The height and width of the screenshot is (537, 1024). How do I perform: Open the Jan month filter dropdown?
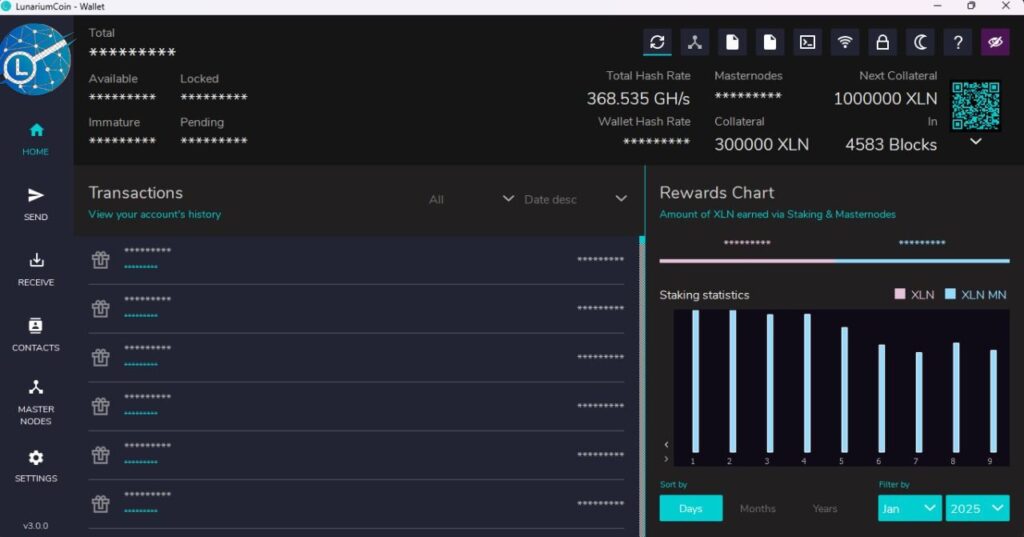pos(910,508)
